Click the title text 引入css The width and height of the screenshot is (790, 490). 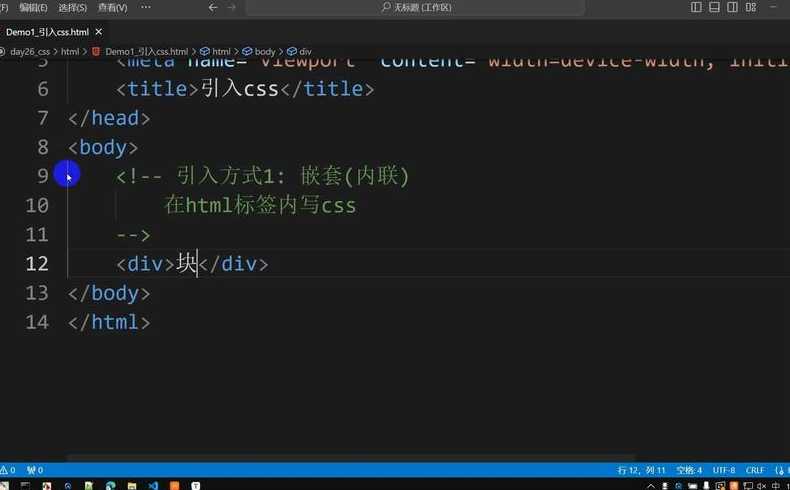pos(240,89)
